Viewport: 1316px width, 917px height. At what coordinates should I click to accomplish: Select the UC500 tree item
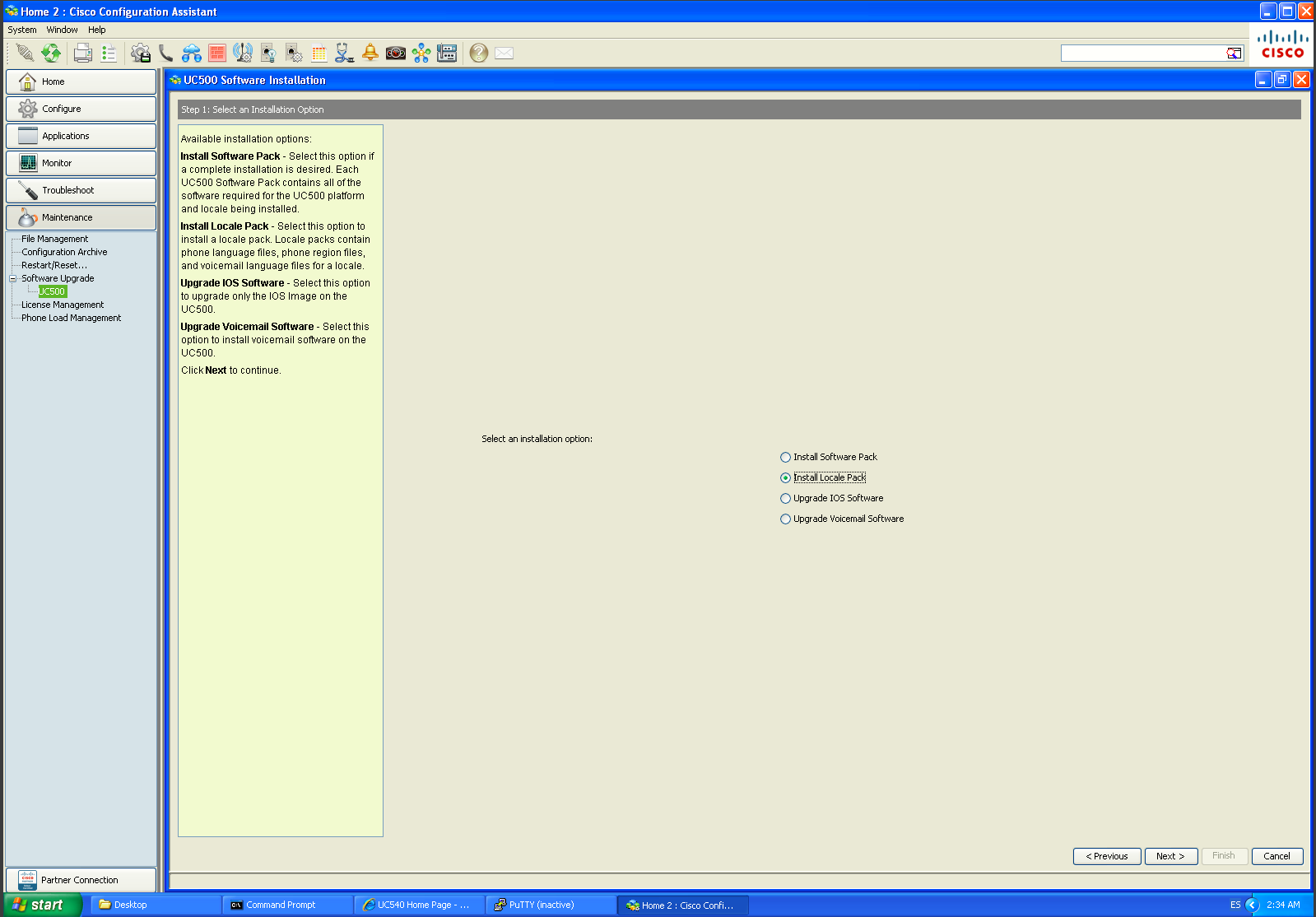coord(53,291)
